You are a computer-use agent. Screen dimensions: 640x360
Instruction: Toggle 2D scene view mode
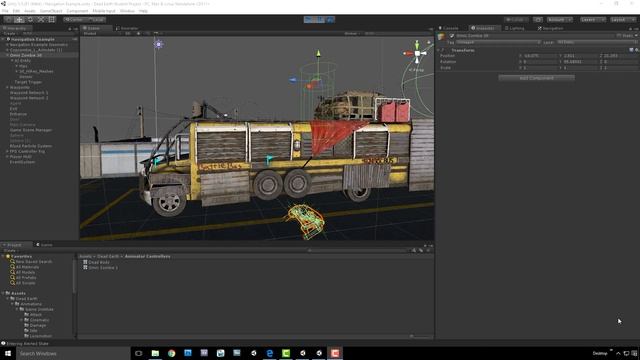128,33
